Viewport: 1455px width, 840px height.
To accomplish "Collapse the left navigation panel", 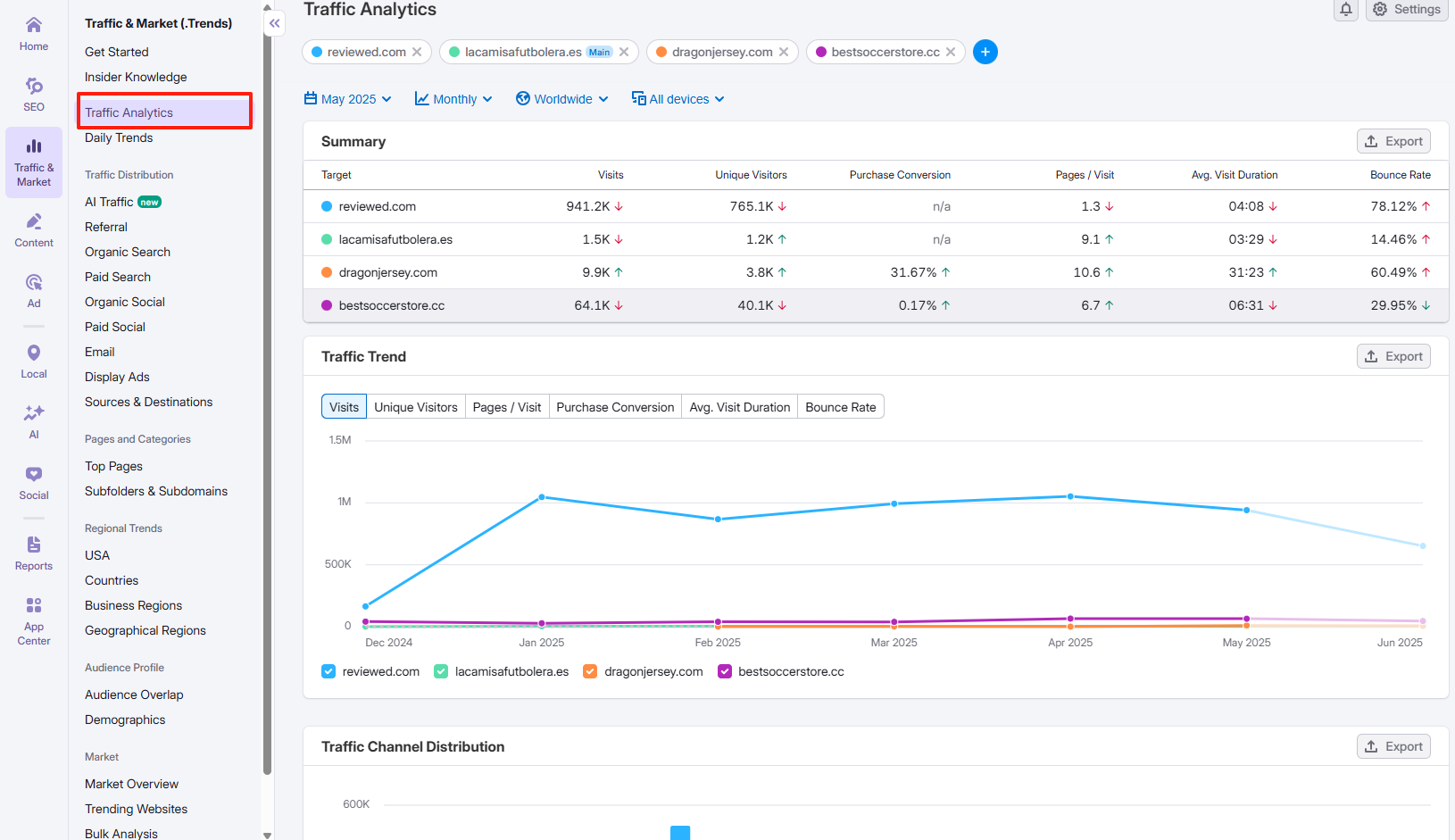I will [275, 24].
